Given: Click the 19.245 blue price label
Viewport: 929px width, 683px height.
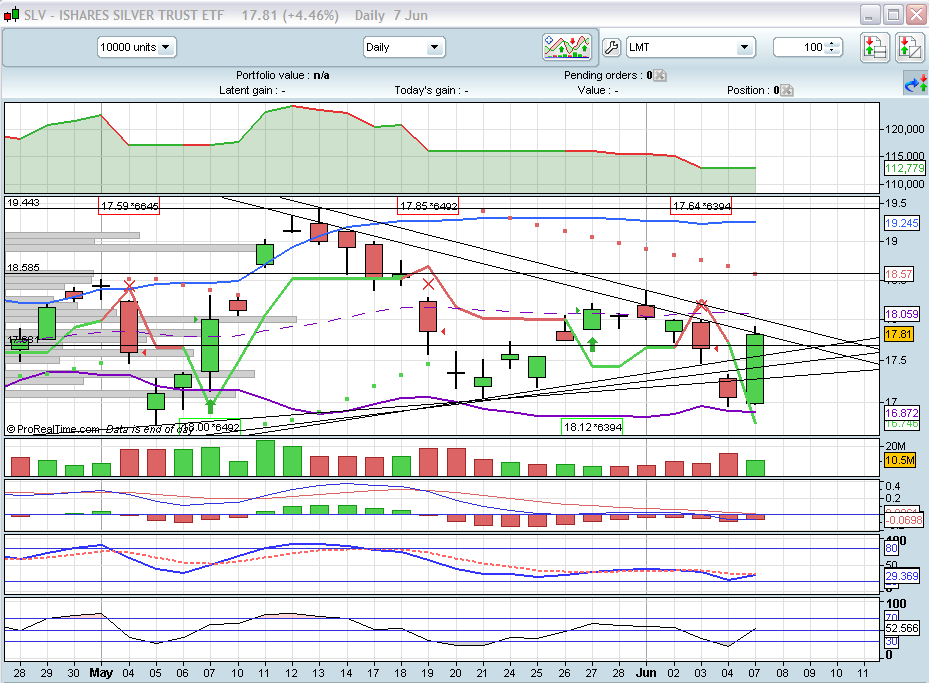Looking at the screenshot, I should (901, 223).
